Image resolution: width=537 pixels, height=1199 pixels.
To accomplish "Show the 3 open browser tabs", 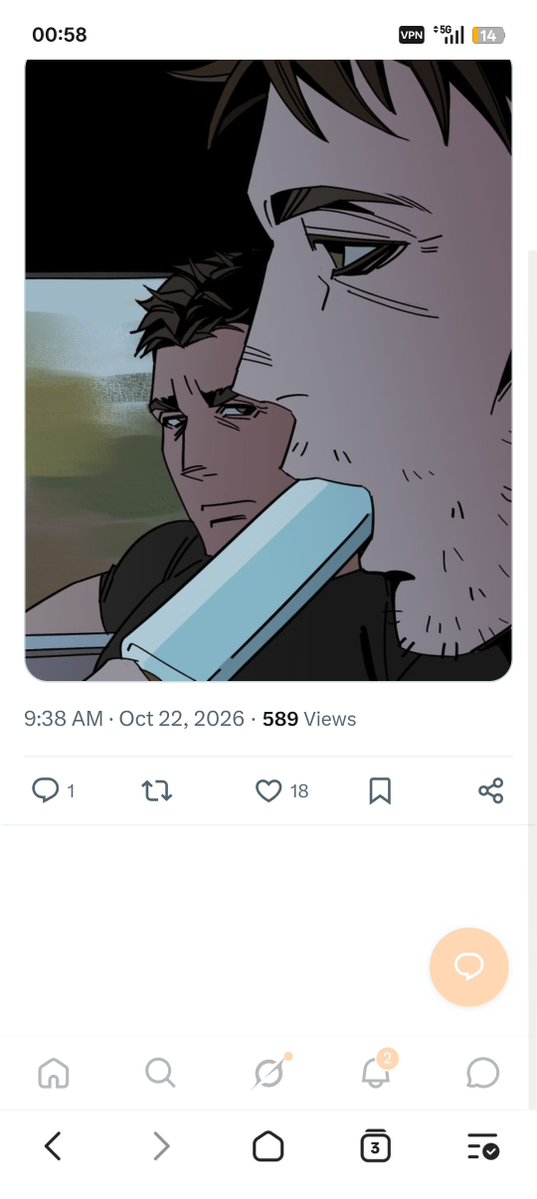I will [x=375, y=1146].
